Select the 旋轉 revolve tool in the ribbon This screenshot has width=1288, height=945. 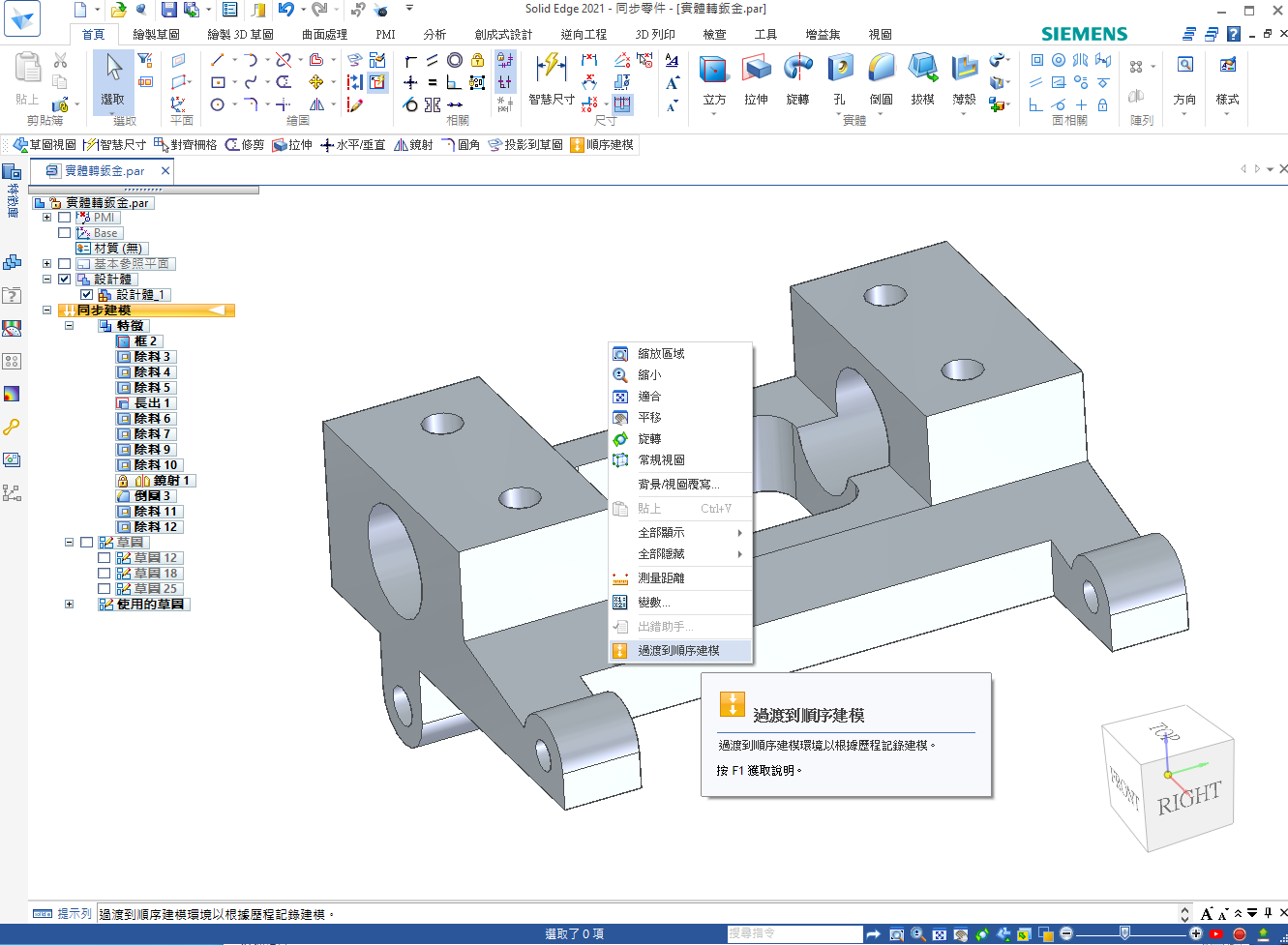click(x=797, y=69)
